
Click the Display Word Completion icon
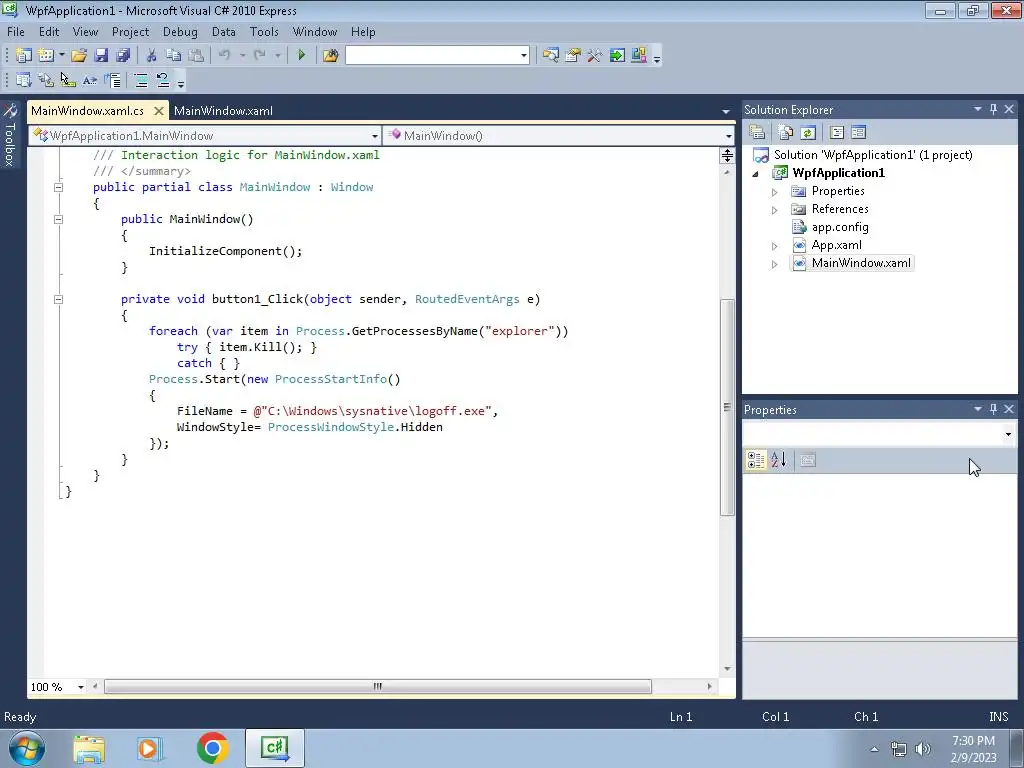(x=90, y=80)
